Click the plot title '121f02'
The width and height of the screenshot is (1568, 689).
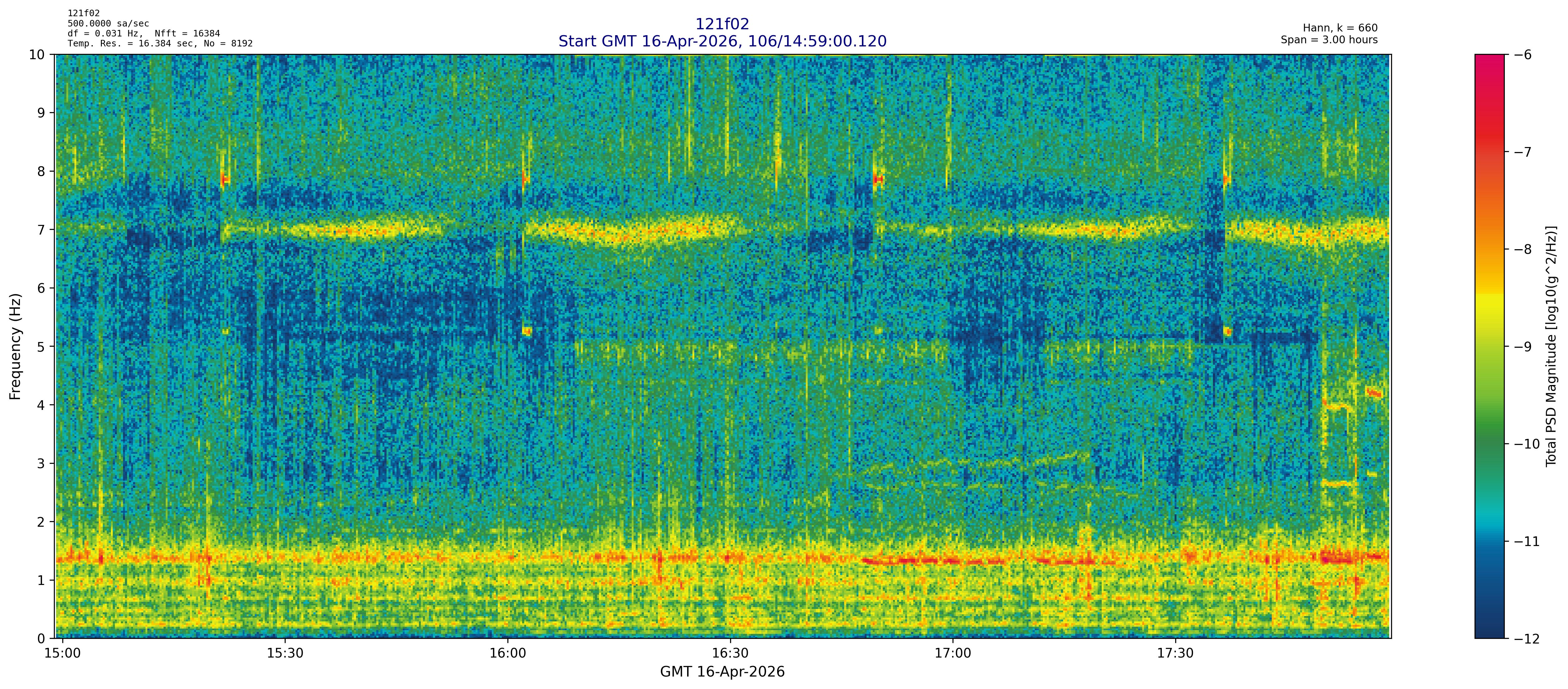722,24
